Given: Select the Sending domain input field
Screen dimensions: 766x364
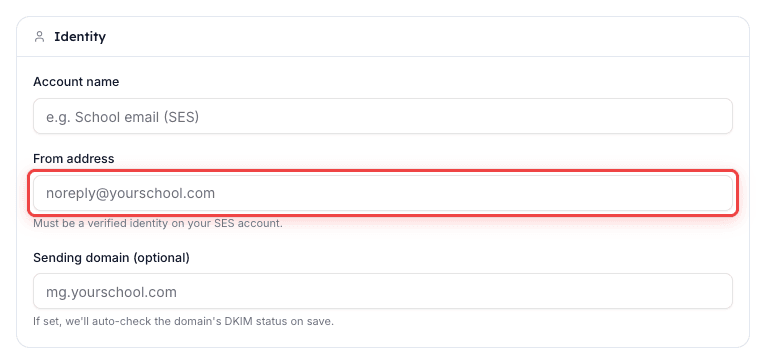Looking at the screenshot, I should click(383, 291).
